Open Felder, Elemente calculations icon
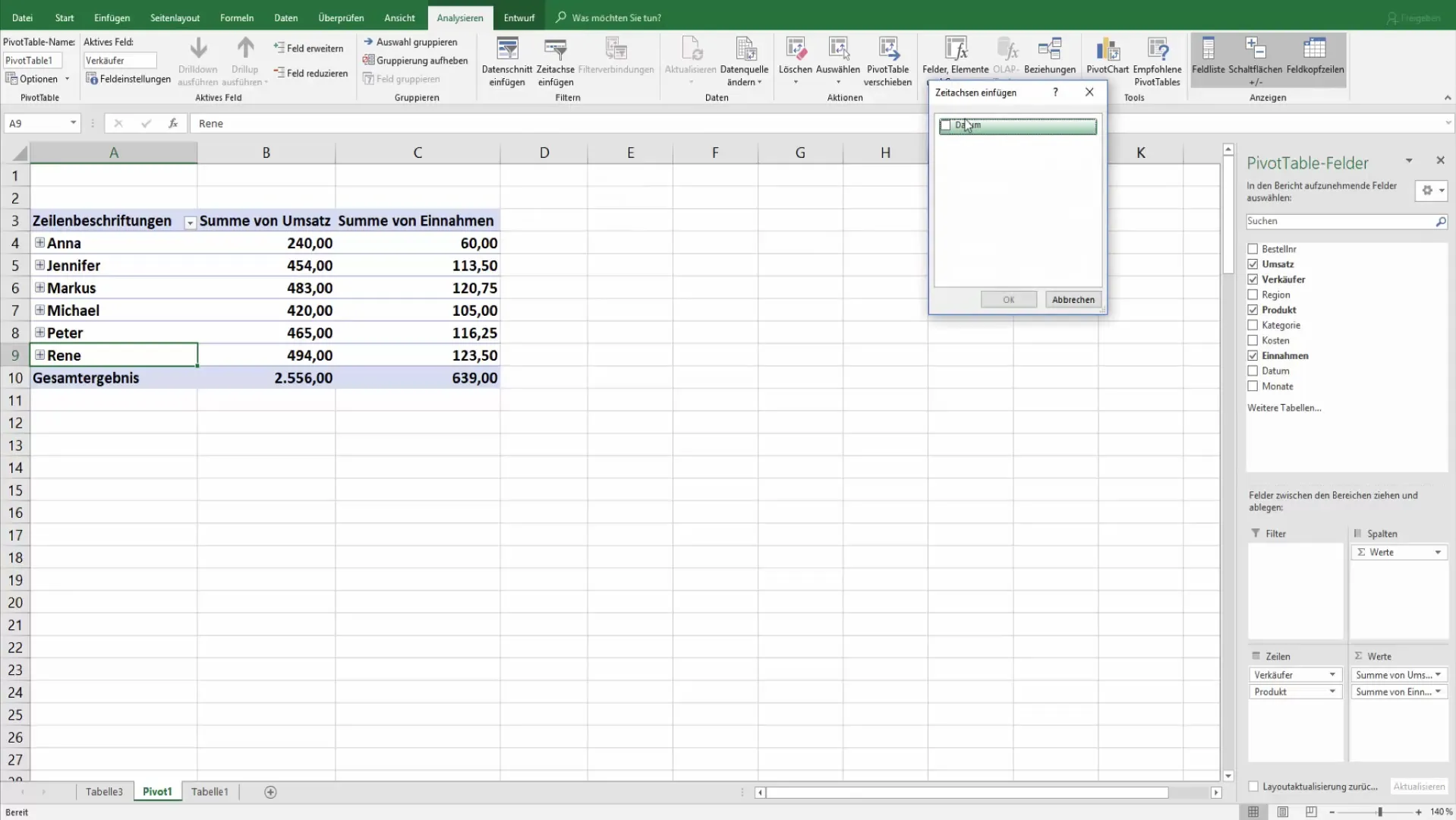Screen dimensions: 1456x820 [955, 49]
